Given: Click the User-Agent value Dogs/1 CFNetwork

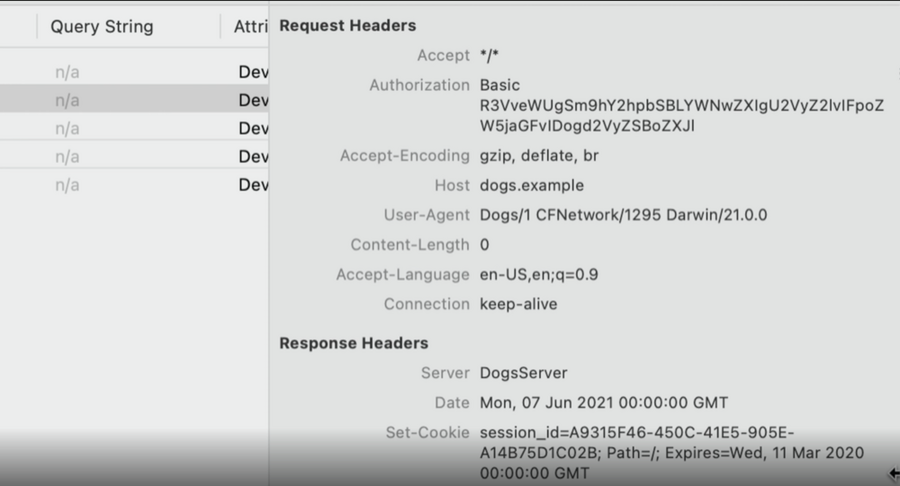Looking at the screenshot, I should [623, 215].
